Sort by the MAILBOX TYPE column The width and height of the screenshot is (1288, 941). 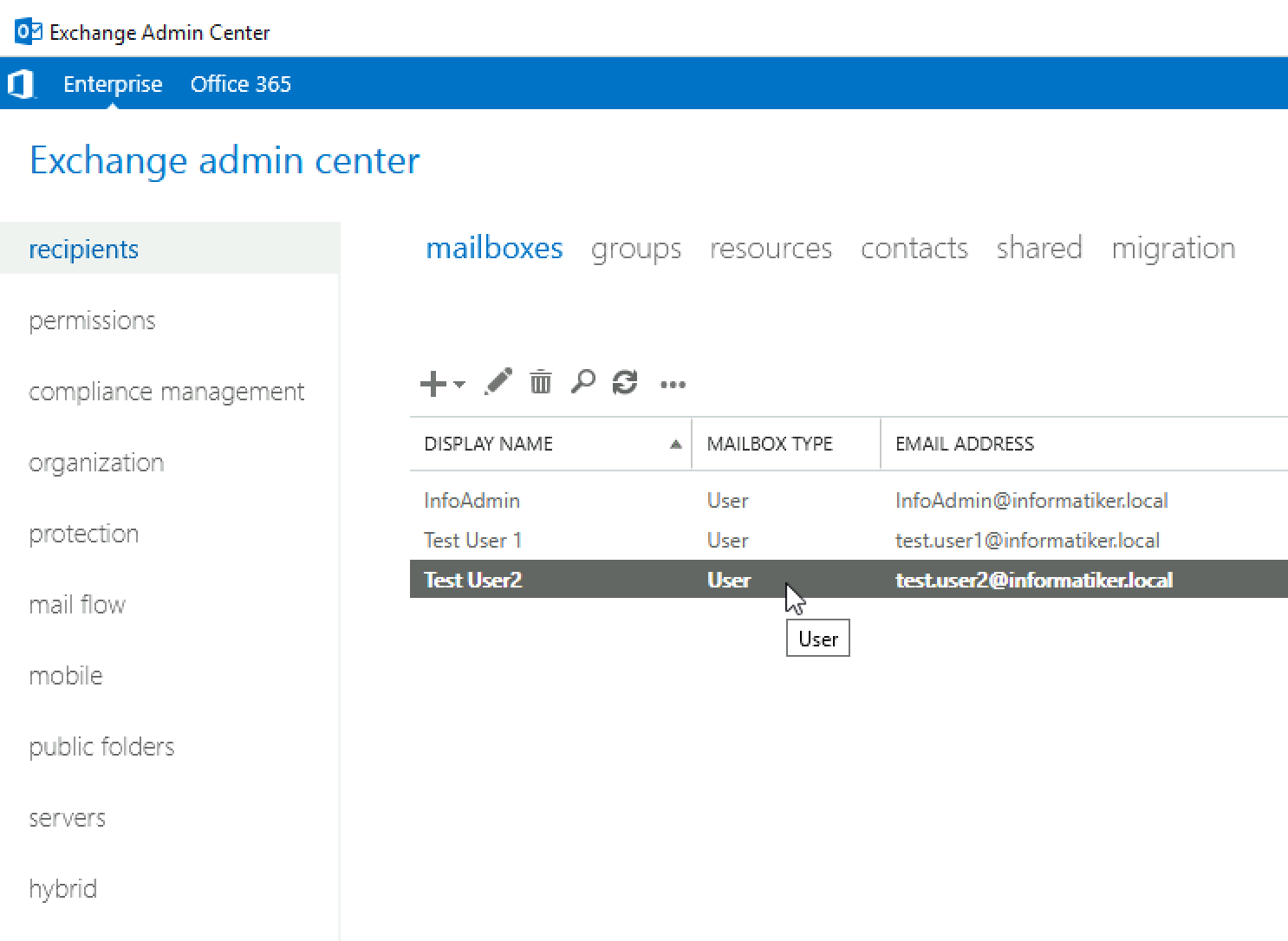point(770,444)
